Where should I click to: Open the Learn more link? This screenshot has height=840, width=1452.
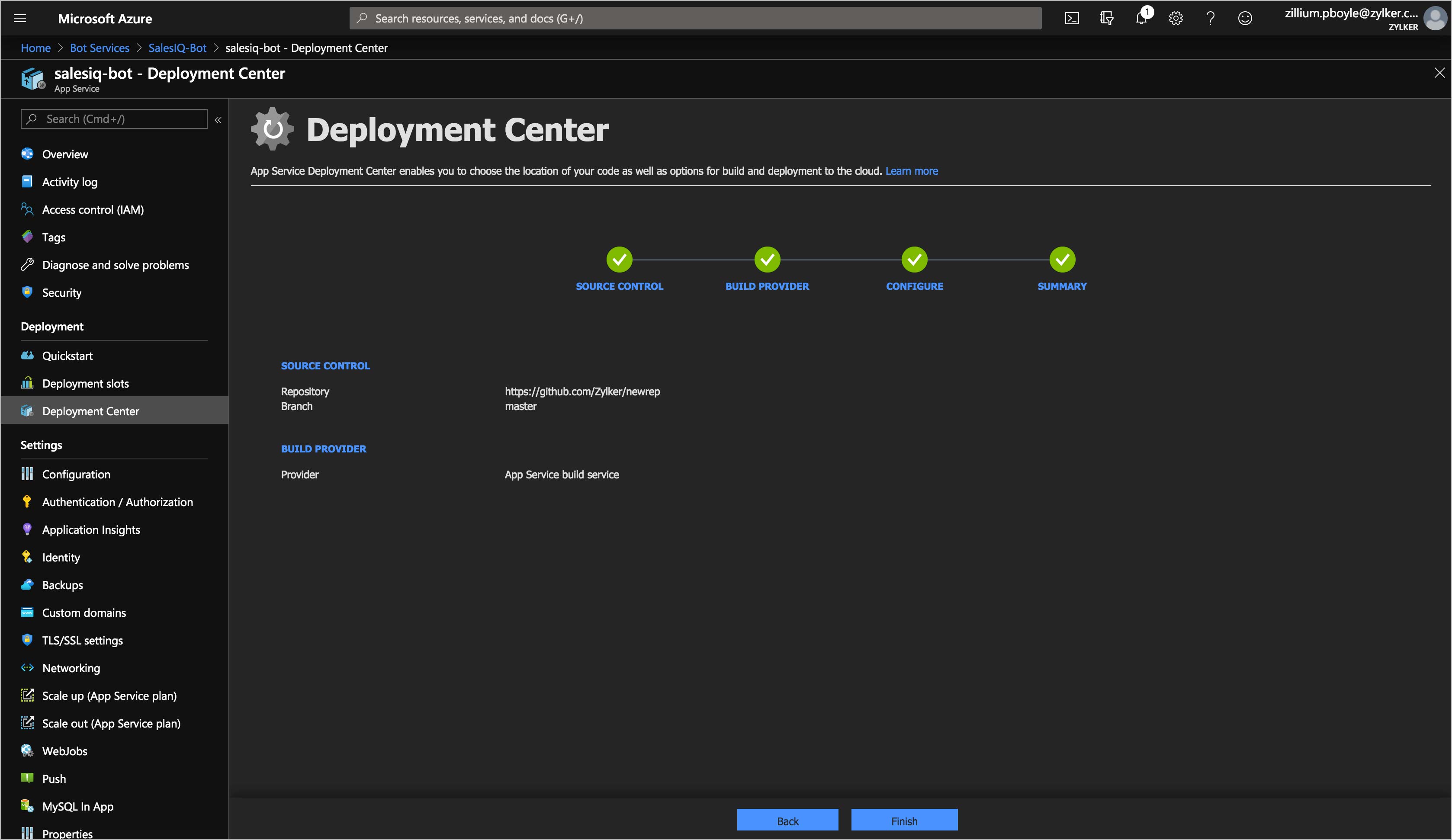pyautogui.click(x=911, y=170)
